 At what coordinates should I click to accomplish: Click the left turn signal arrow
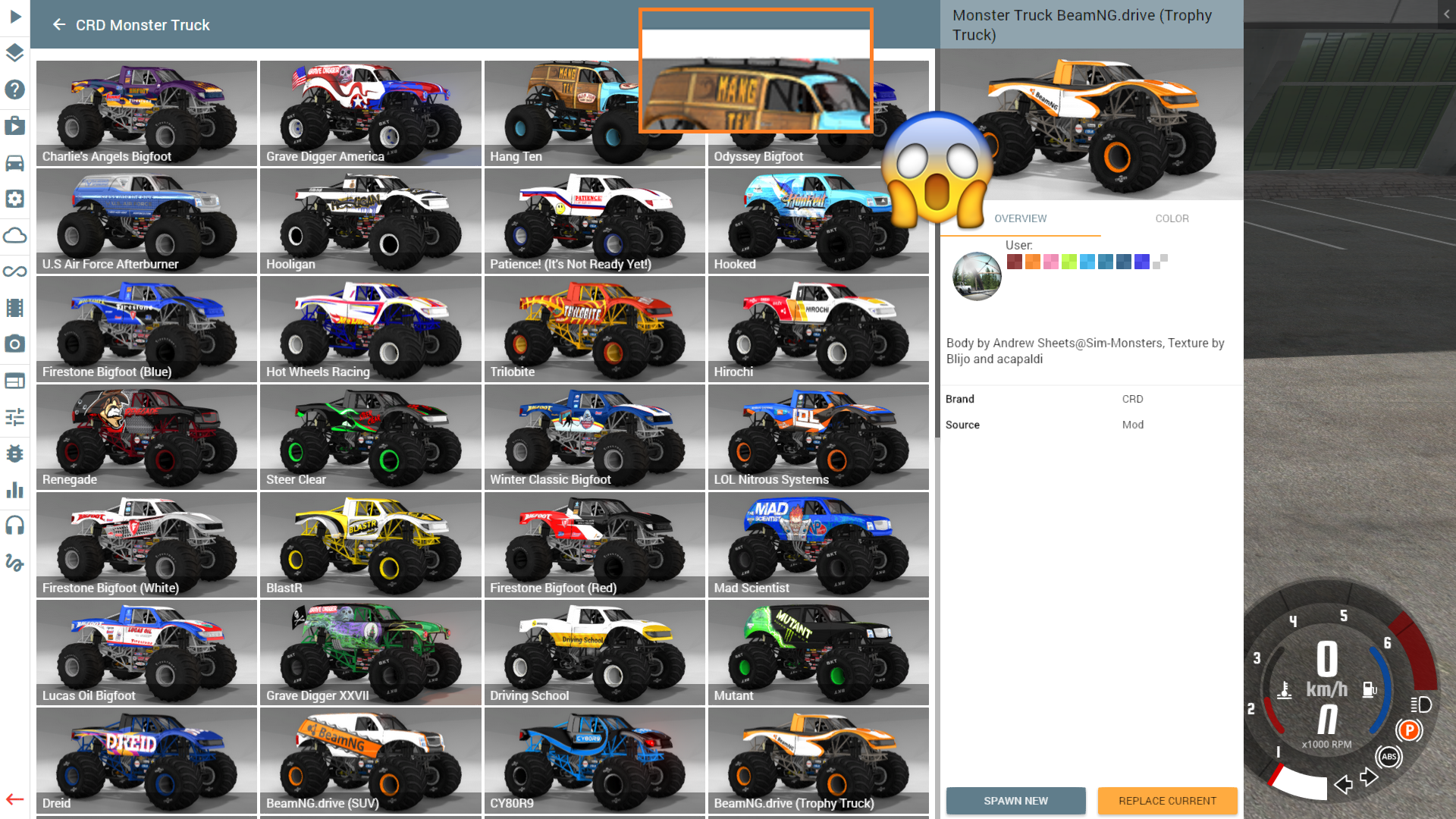(x=1344, y=784)
